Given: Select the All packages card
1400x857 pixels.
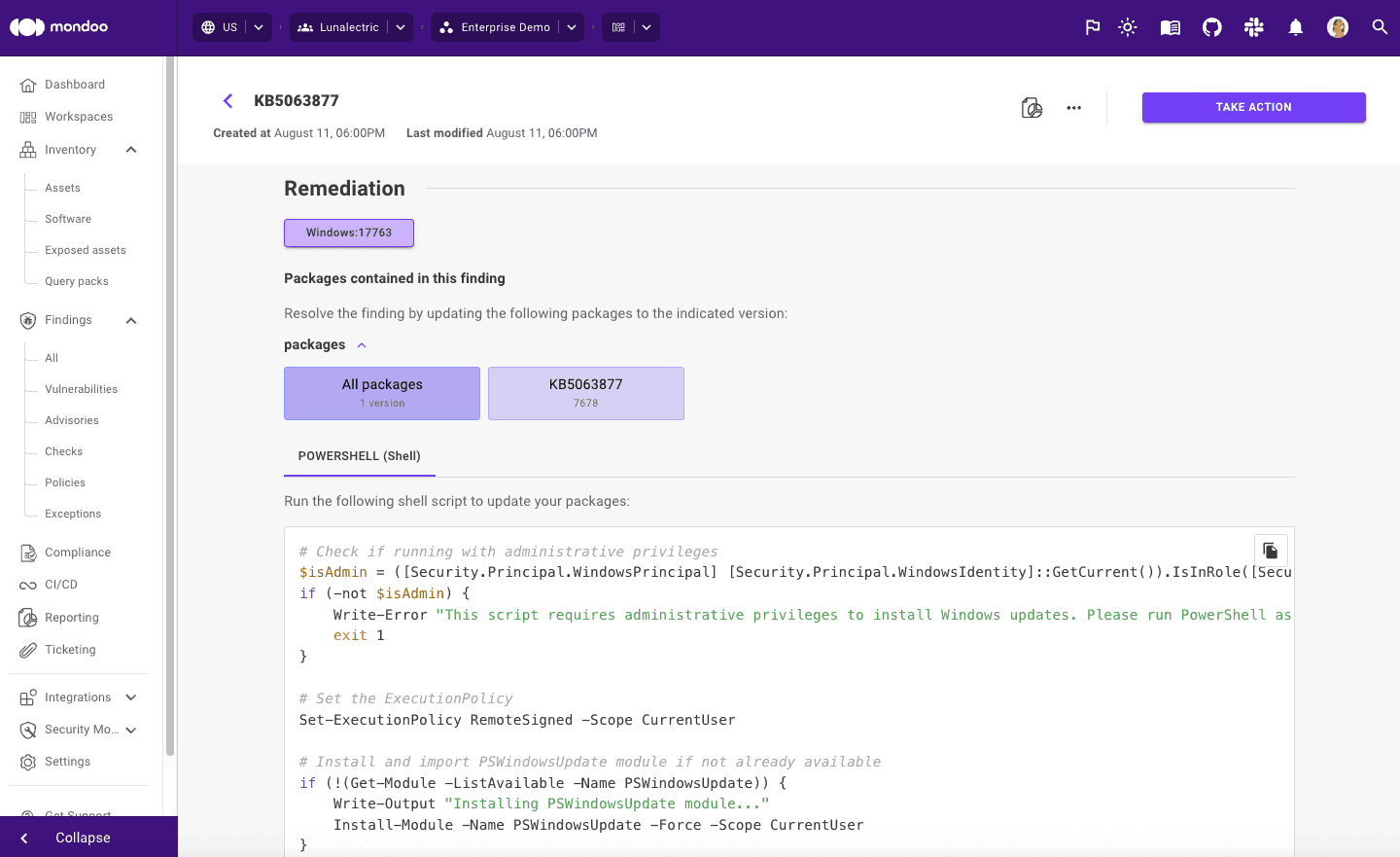Looking at the screenshot, I should pyautogui.click(x=381, y=393).
